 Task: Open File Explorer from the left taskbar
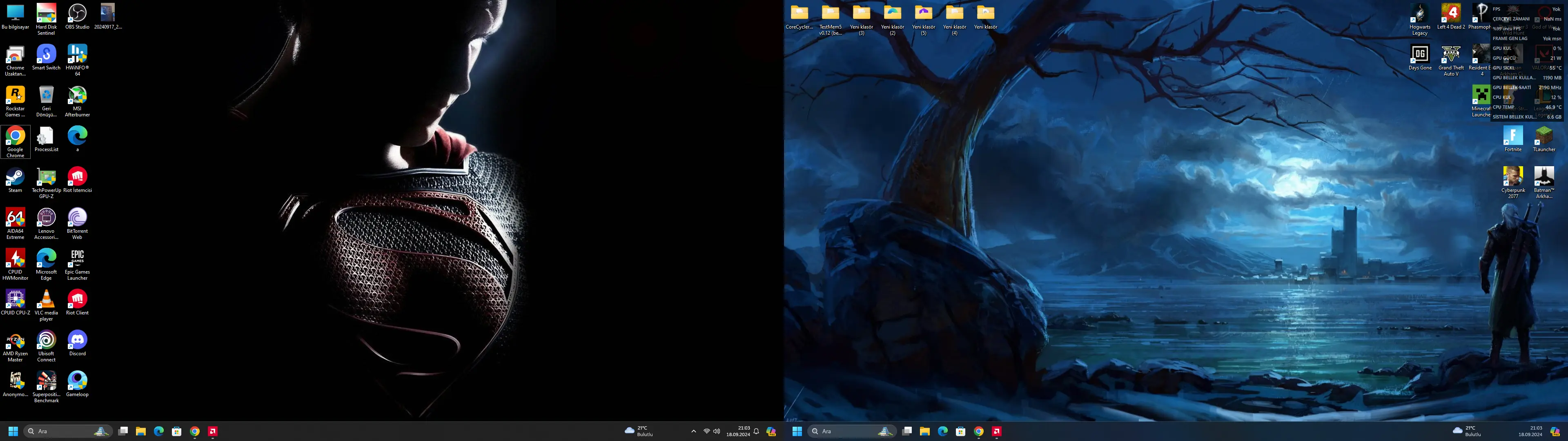tap(140, 431)
